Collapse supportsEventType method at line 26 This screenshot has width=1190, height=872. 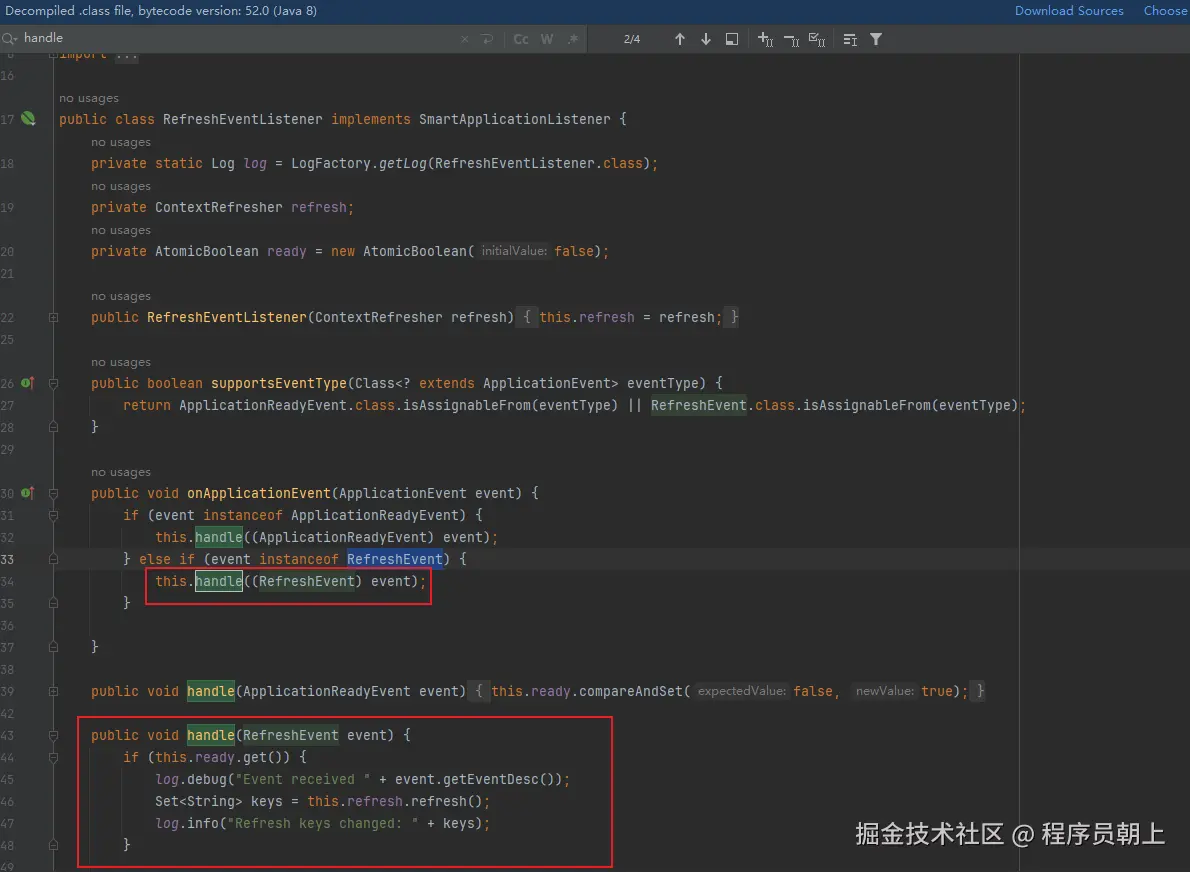(53, 383)
